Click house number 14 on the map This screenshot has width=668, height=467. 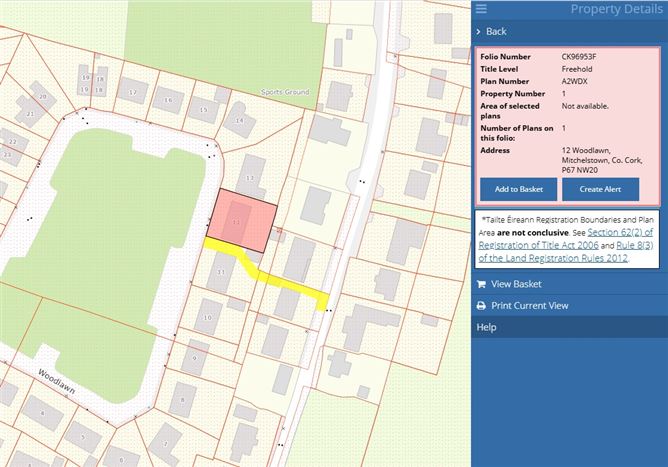[239, 121]
